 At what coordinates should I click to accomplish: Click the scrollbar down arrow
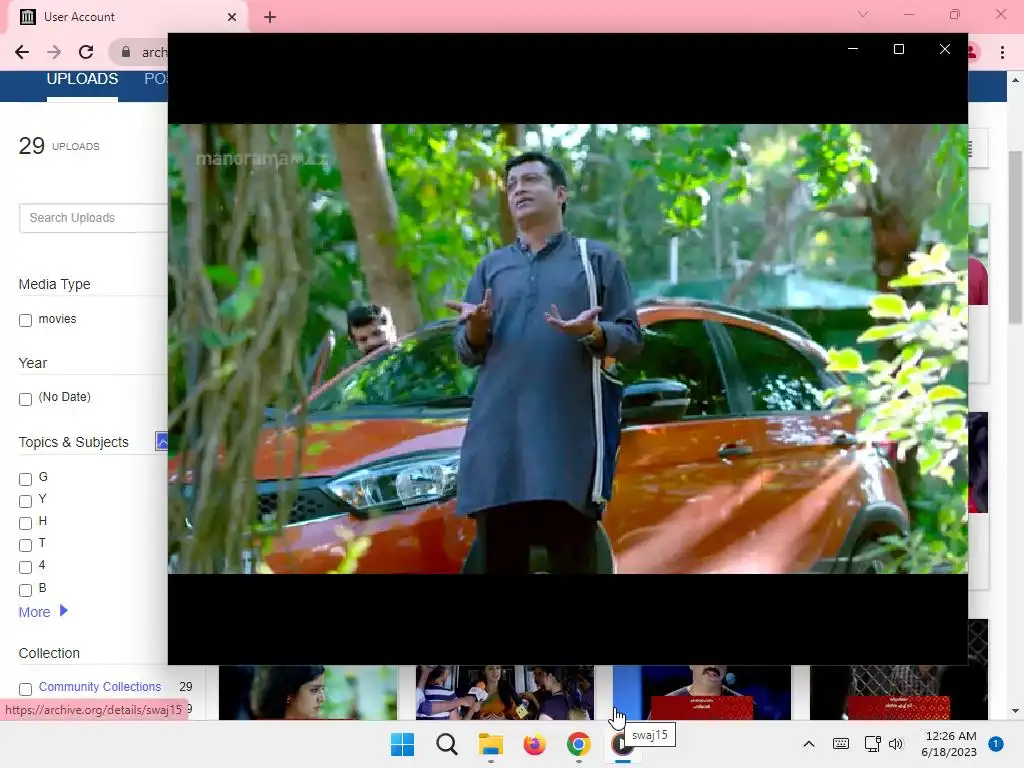[x=1015, y=711]
